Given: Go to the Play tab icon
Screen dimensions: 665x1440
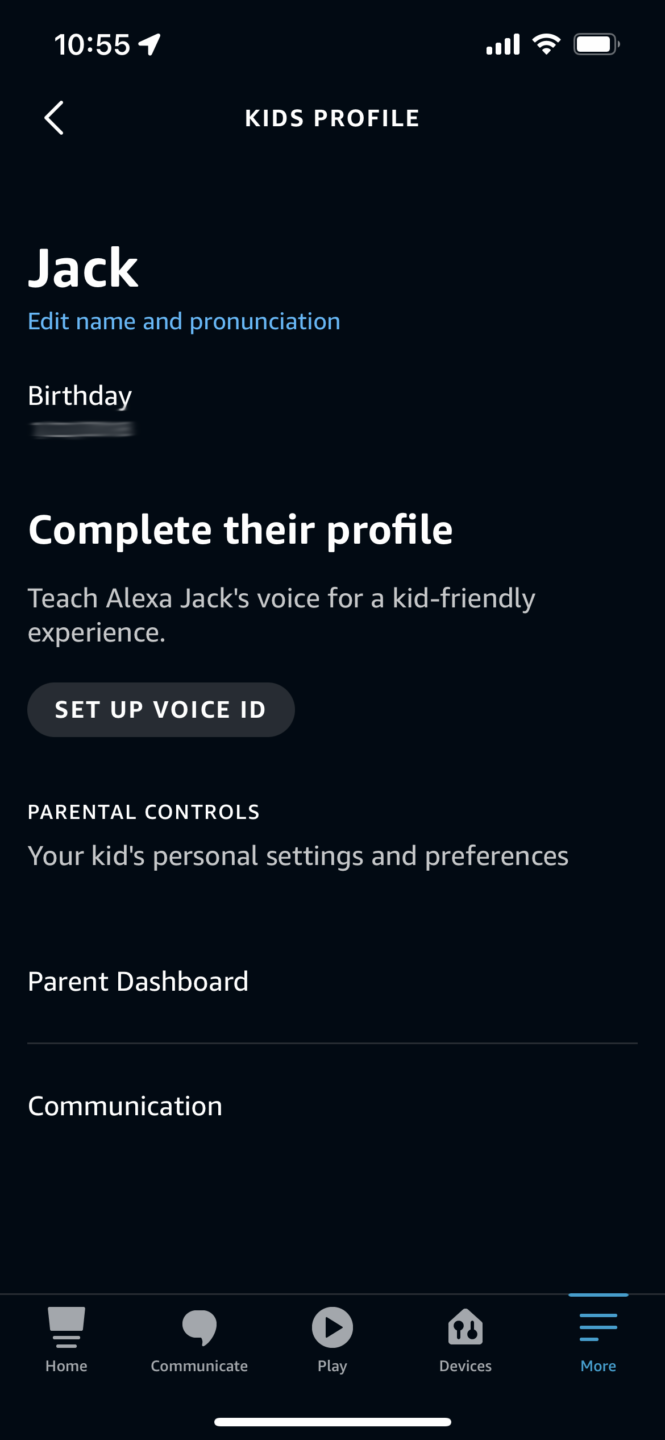Looking at the screenshot, I should (332, 1327).
